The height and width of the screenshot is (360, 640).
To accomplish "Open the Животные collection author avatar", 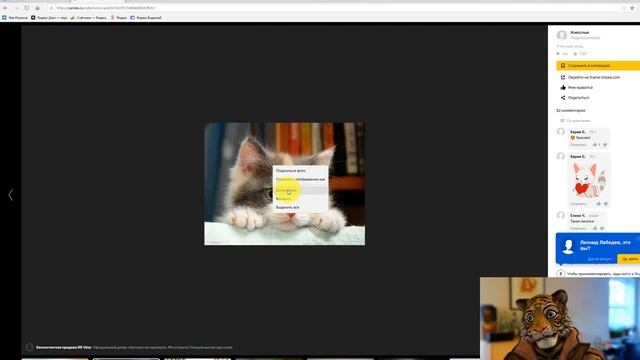I will pyautogui.click(x=562, y=35).
